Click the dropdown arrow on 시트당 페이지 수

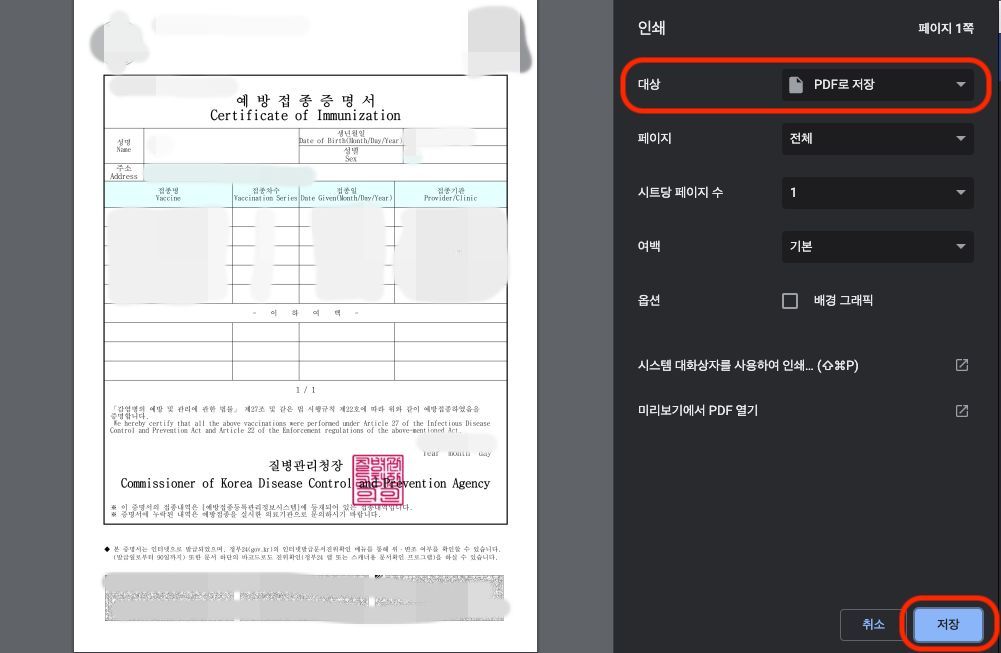962,193
